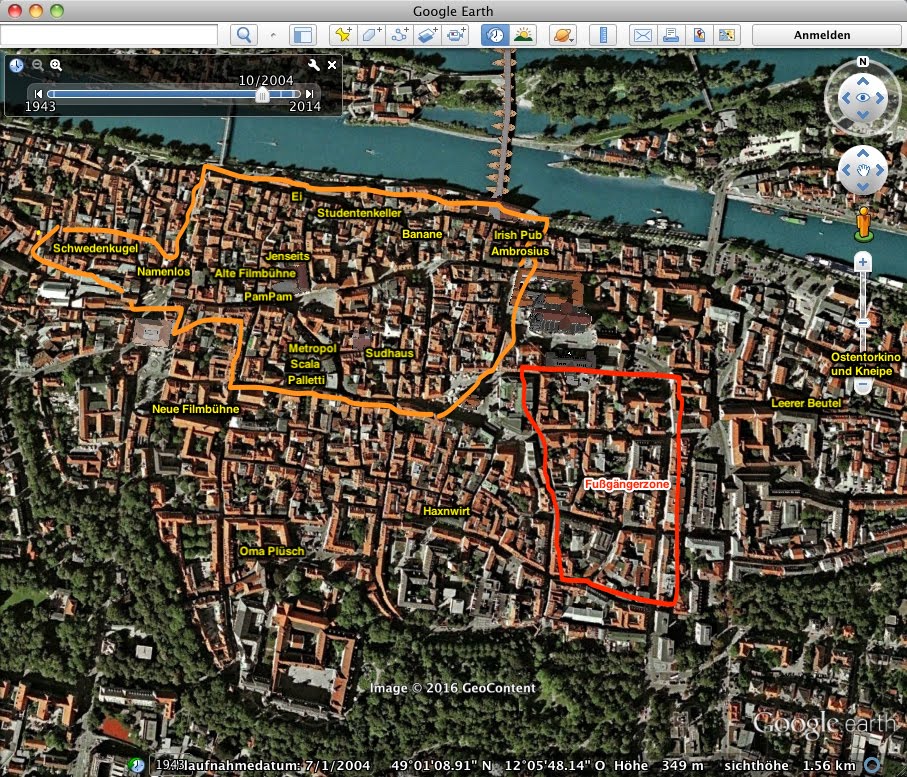Click the Street View pegman
The width and height of the screenshot is (907, 777).
(863, 223)
